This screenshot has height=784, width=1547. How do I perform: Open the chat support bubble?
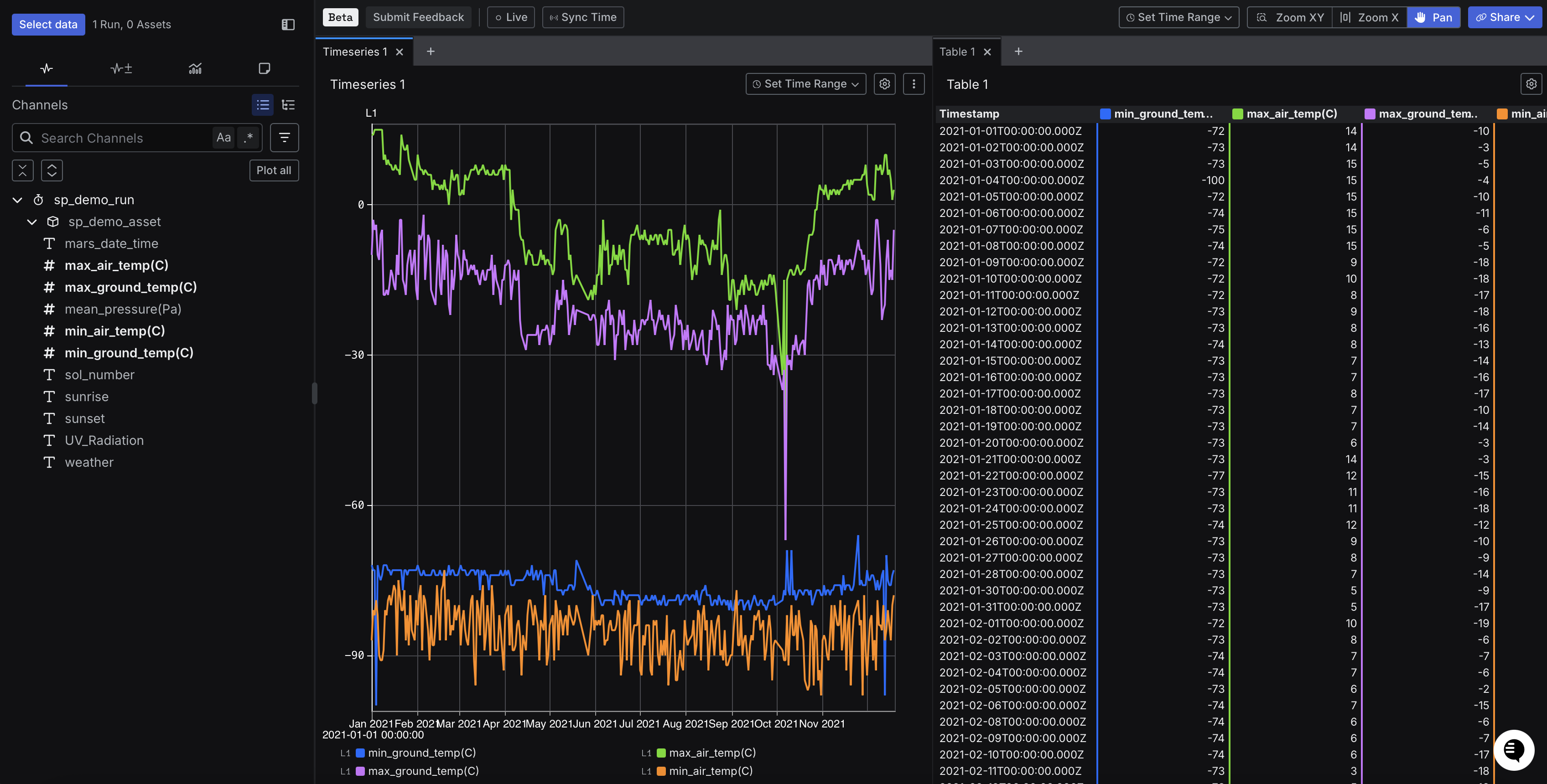(x=1513, y=750)
